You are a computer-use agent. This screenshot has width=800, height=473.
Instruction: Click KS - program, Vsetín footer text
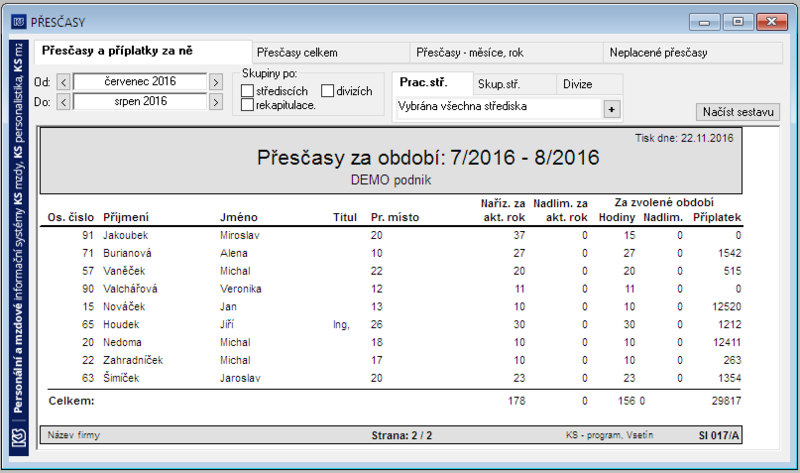[609, 435]
